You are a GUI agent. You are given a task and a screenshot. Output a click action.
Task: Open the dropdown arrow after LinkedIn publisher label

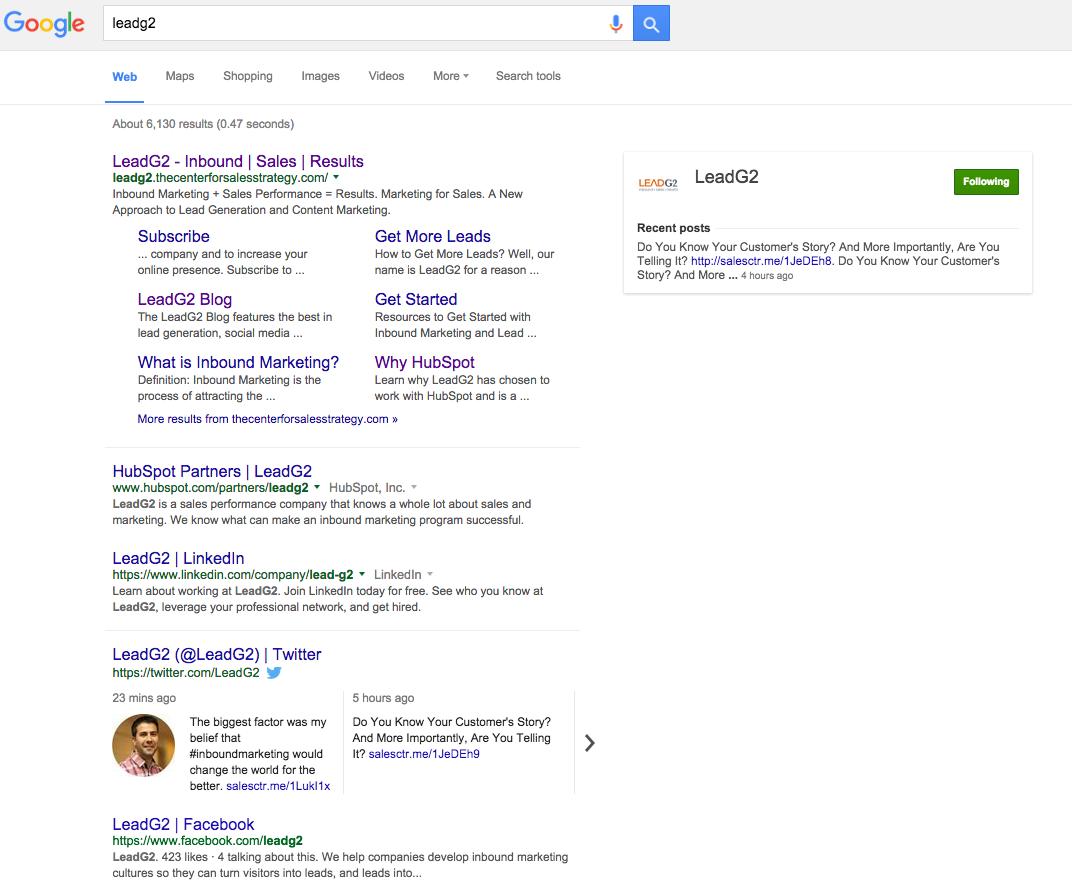pos(430,575)
